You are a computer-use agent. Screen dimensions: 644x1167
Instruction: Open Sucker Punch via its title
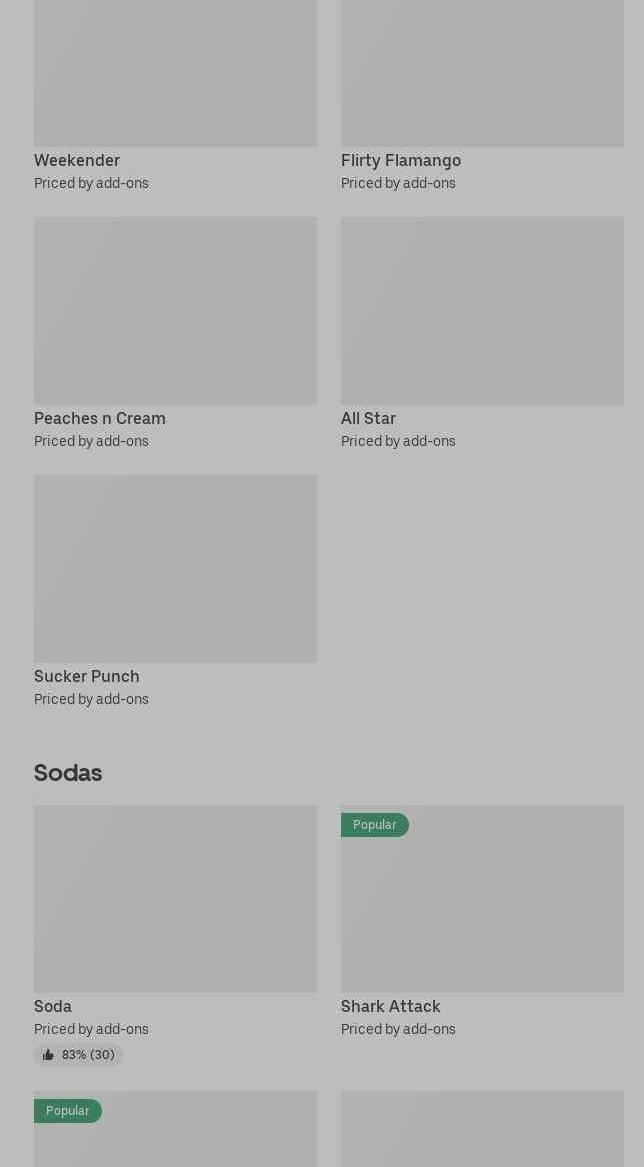coord(87,676)
